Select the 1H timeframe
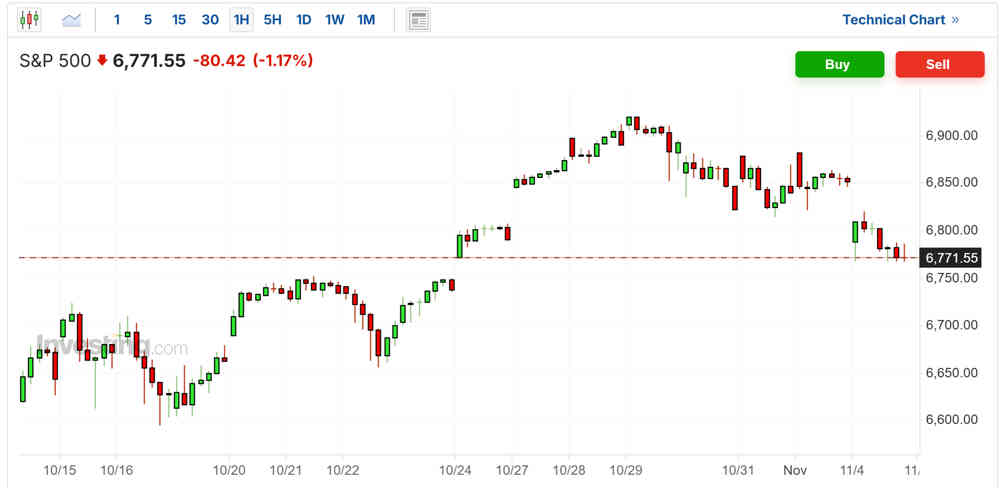The image size is (1000, 488). pos(241,19)
